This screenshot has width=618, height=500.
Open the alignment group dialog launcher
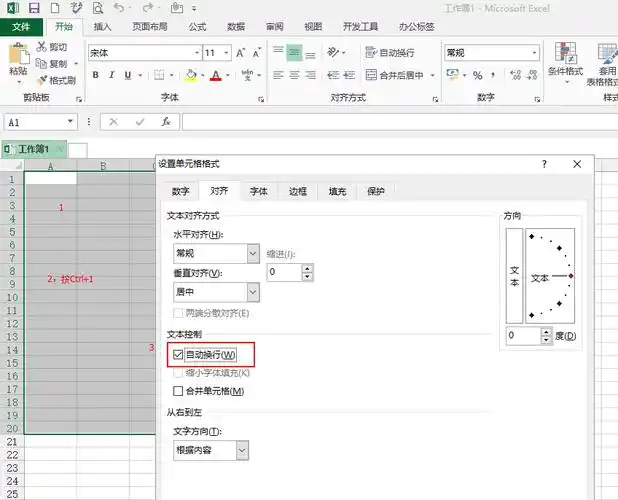pos(435,99)
